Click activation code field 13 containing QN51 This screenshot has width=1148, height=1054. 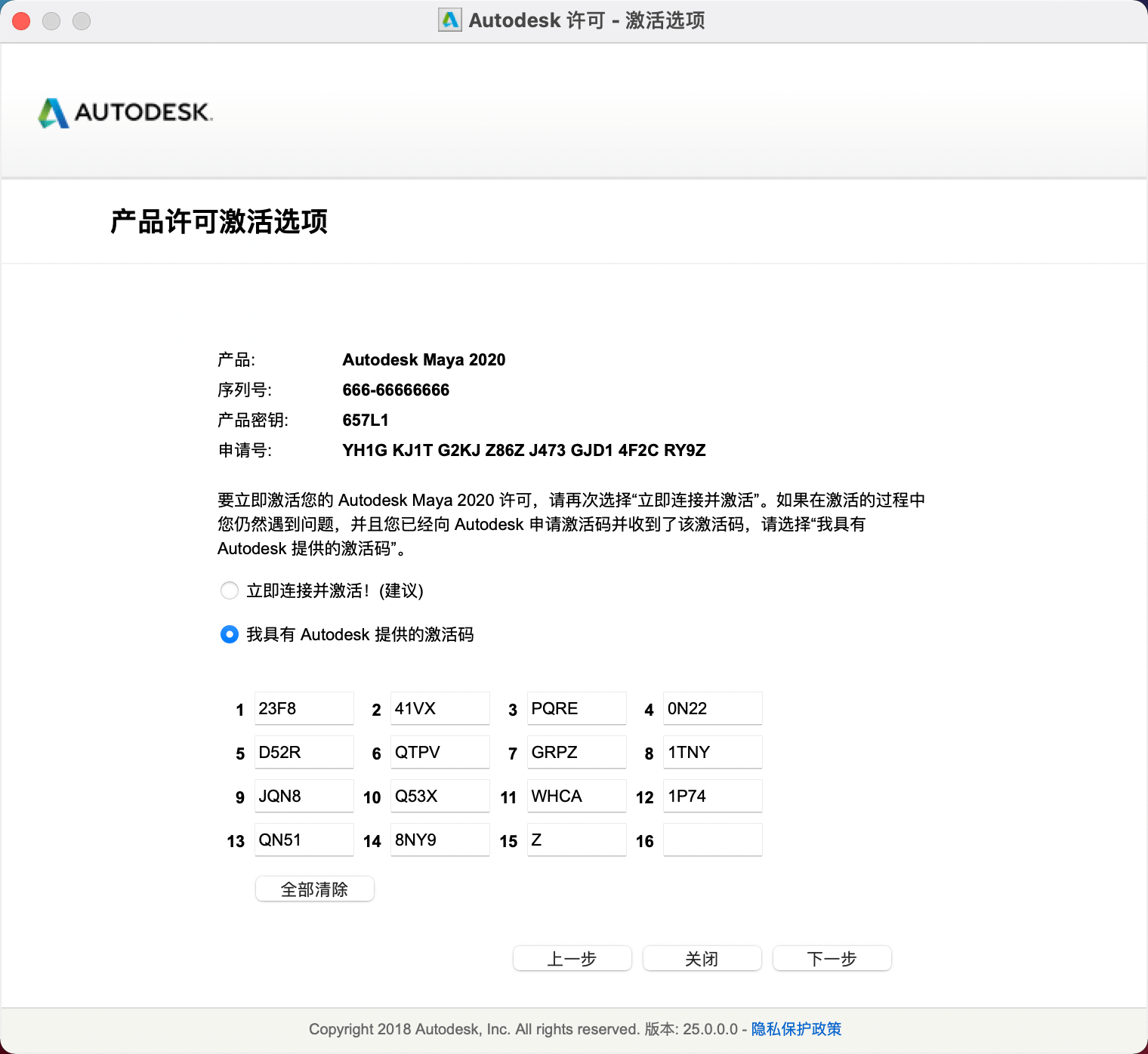tap(304, 840)
